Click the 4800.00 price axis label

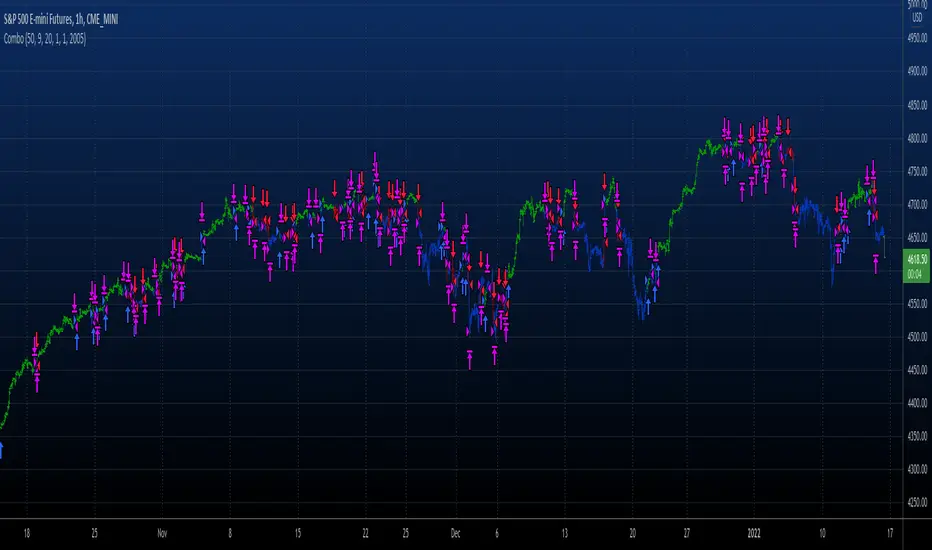(917, 138)
